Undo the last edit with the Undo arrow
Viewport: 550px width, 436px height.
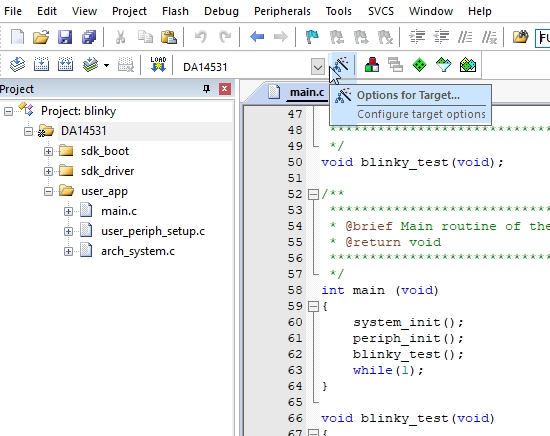click(x=201, y=36)
